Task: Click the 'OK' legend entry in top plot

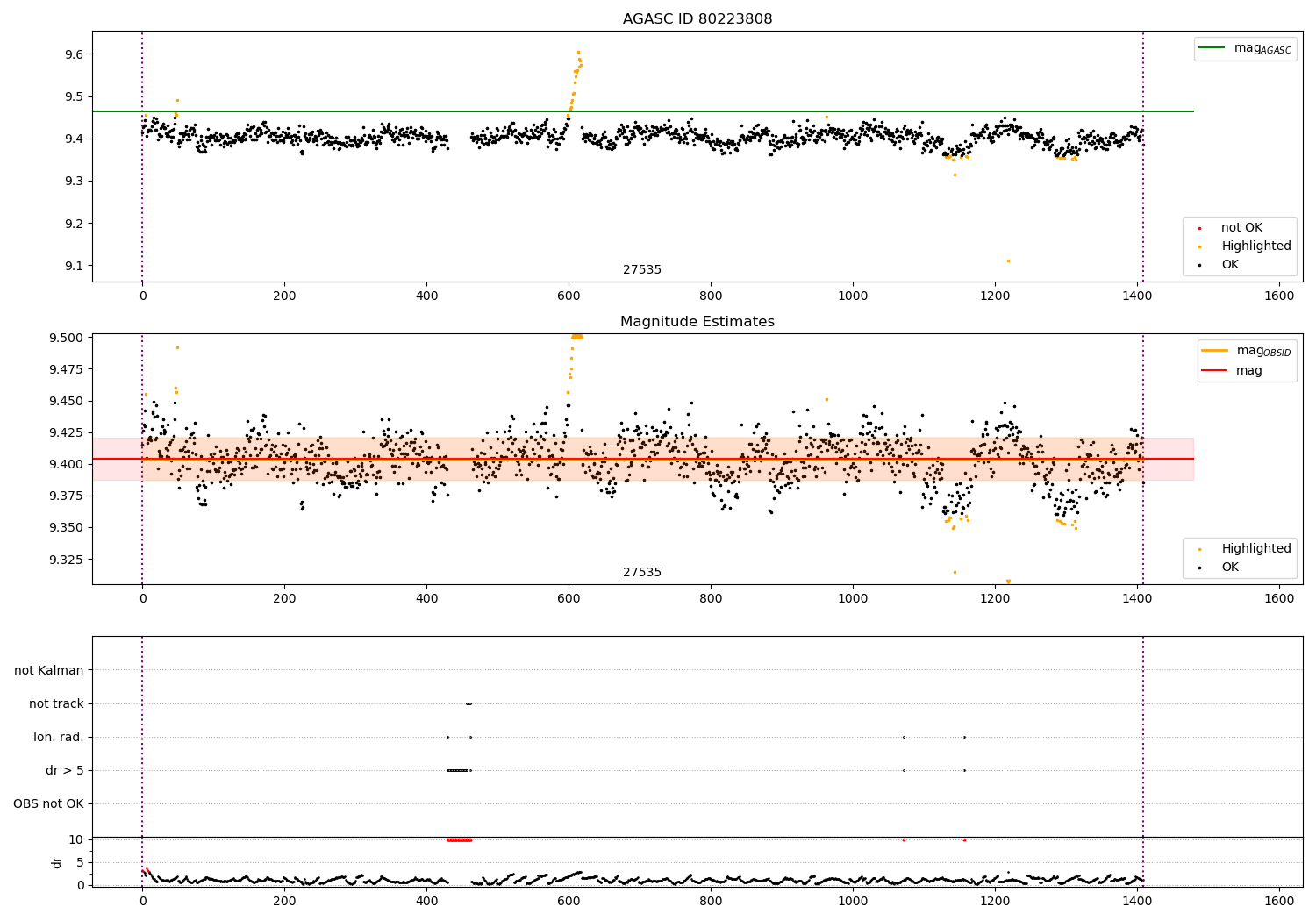Action: [x=1219, y=265]
